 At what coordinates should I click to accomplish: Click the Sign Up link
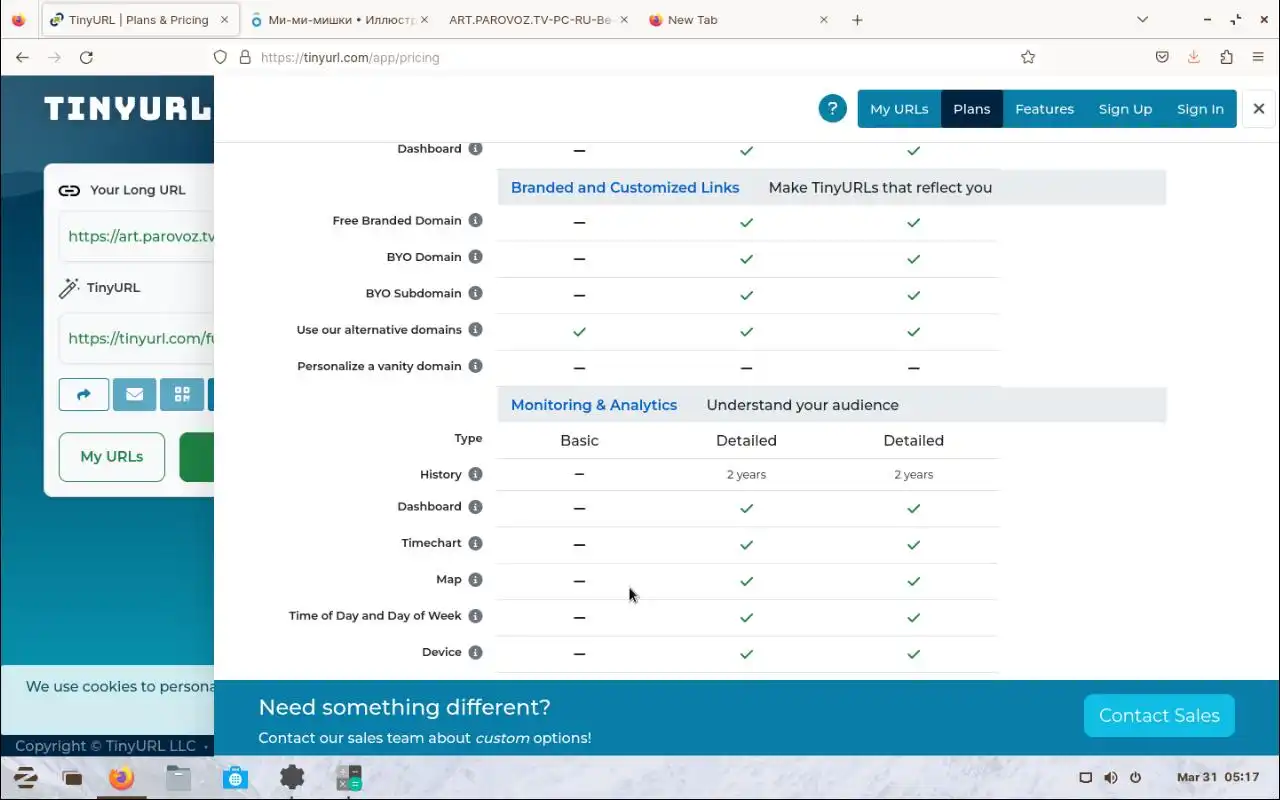coord(1125,109)
